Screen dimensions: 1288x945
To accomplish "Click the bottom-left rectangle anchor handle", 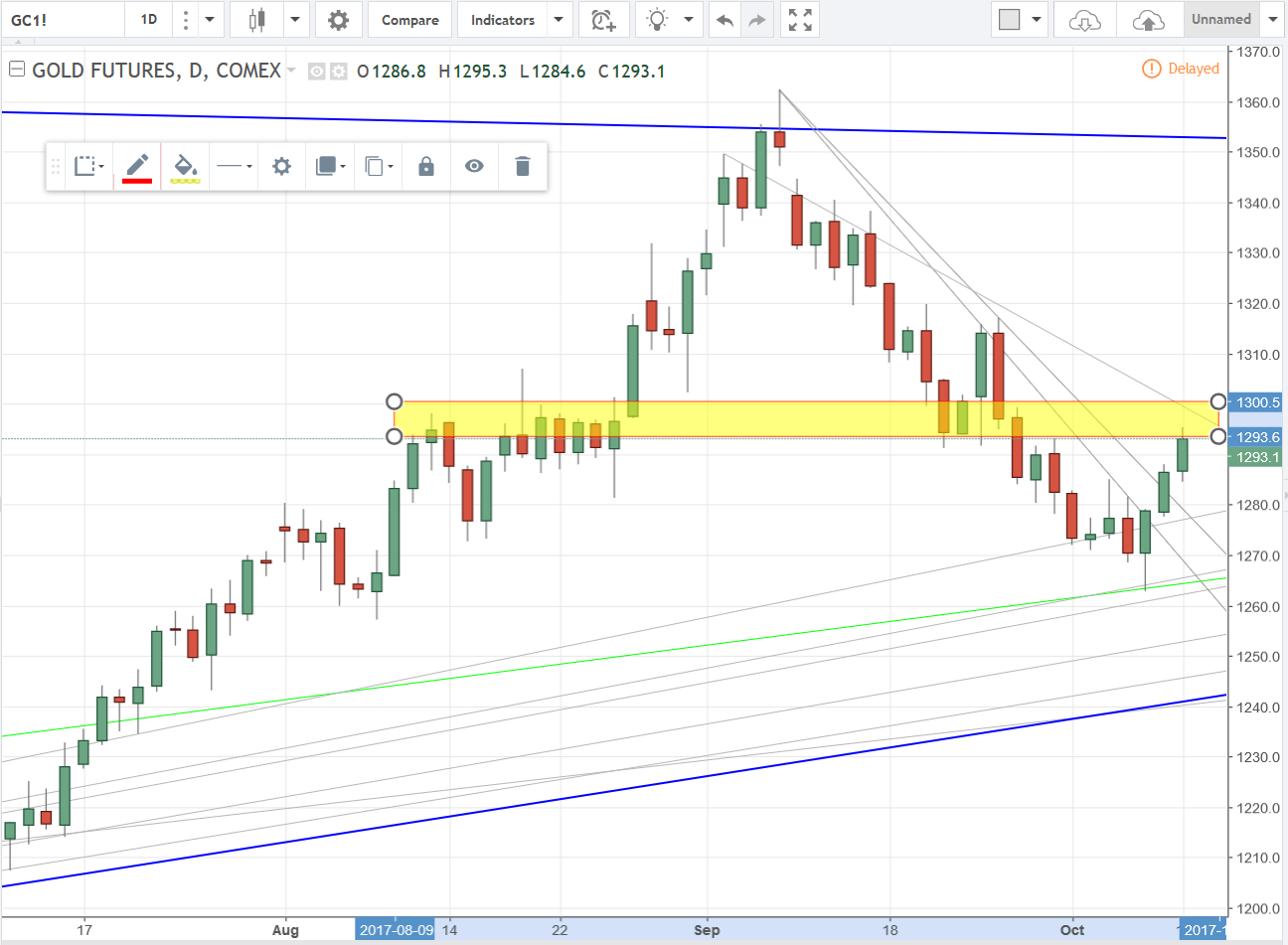I will [395, 436].
